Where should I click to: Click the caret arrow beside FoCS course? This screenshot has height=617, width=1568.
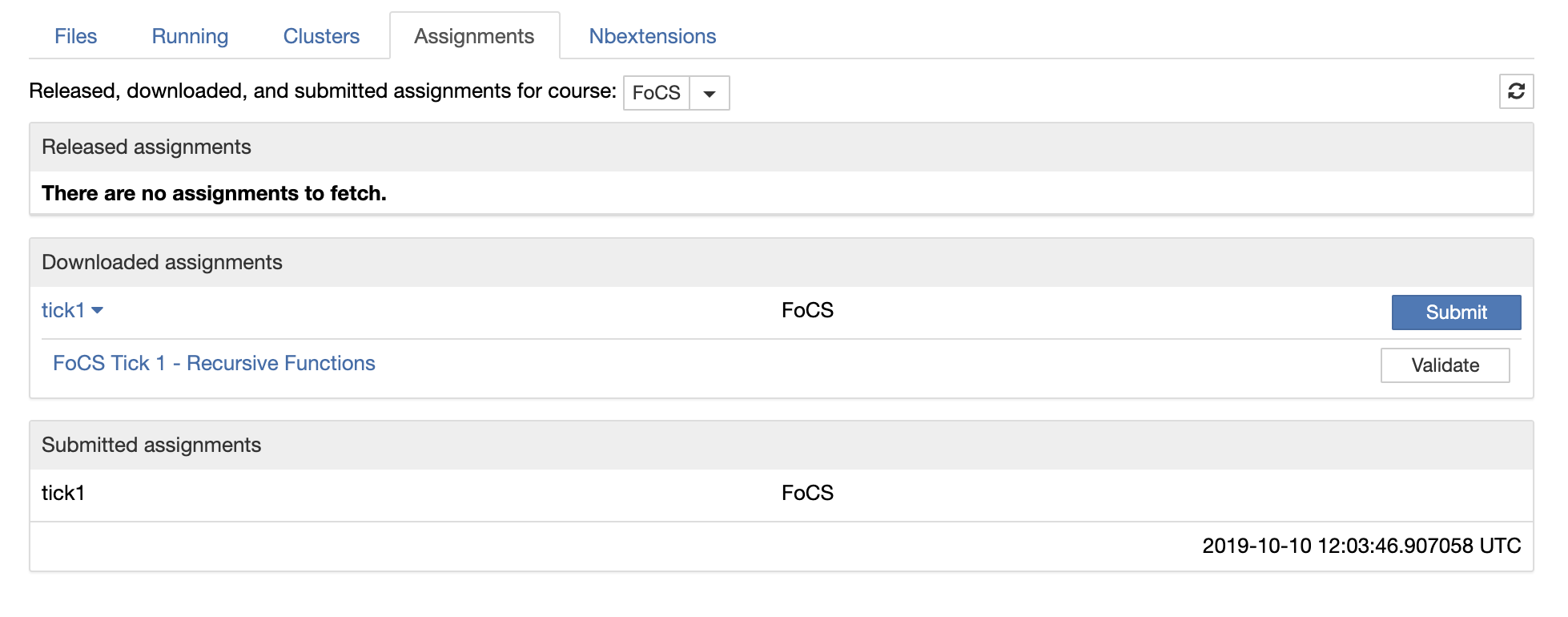click(x=710, y=93)
